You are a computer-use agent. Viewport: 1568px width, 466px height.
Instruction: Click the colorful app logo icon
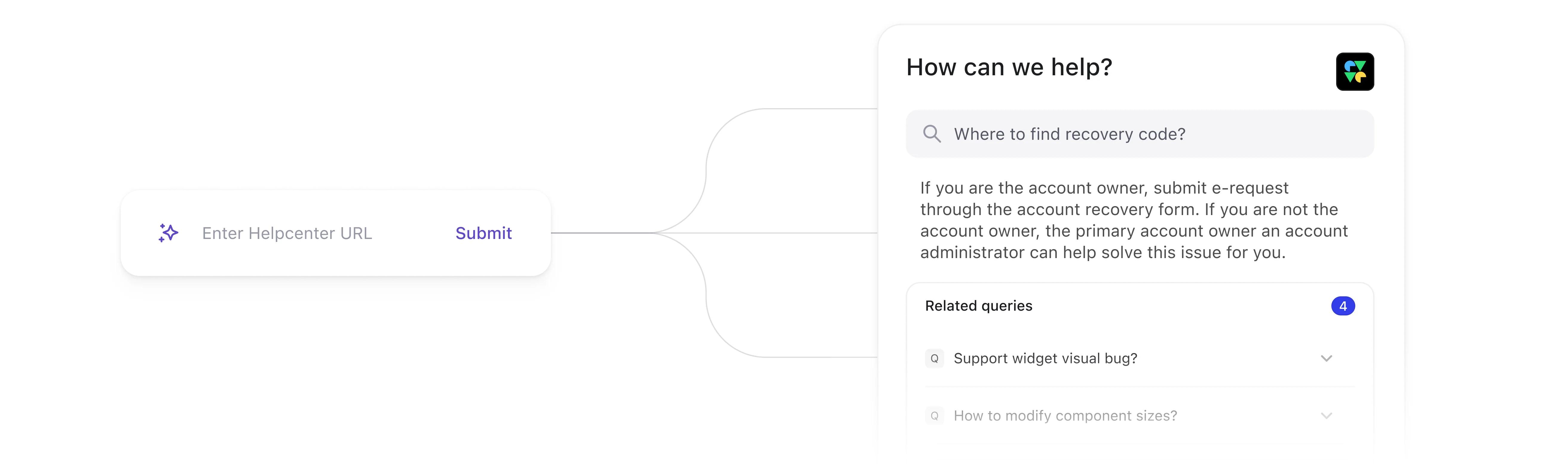click(1354, 72)
